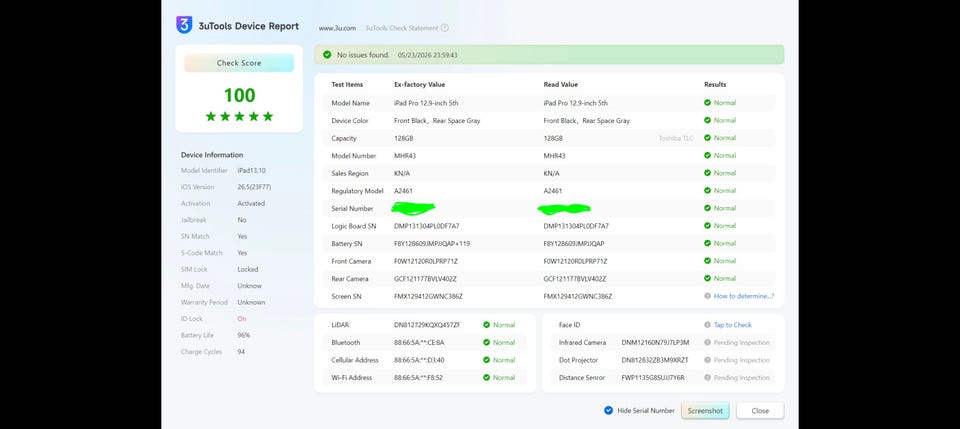The width and height of the screenshot is (960, 429).
Task: Click the info icon beside Tap to Check
Action: point(707,325)
